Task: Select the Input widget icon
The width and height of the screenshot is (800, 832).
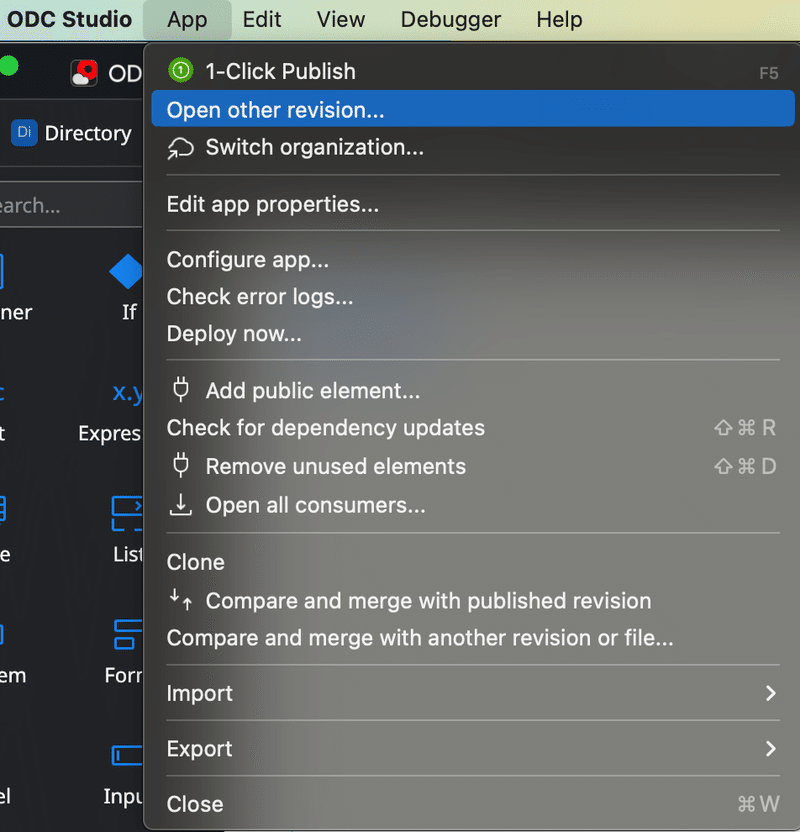Action: click(127, 755)
